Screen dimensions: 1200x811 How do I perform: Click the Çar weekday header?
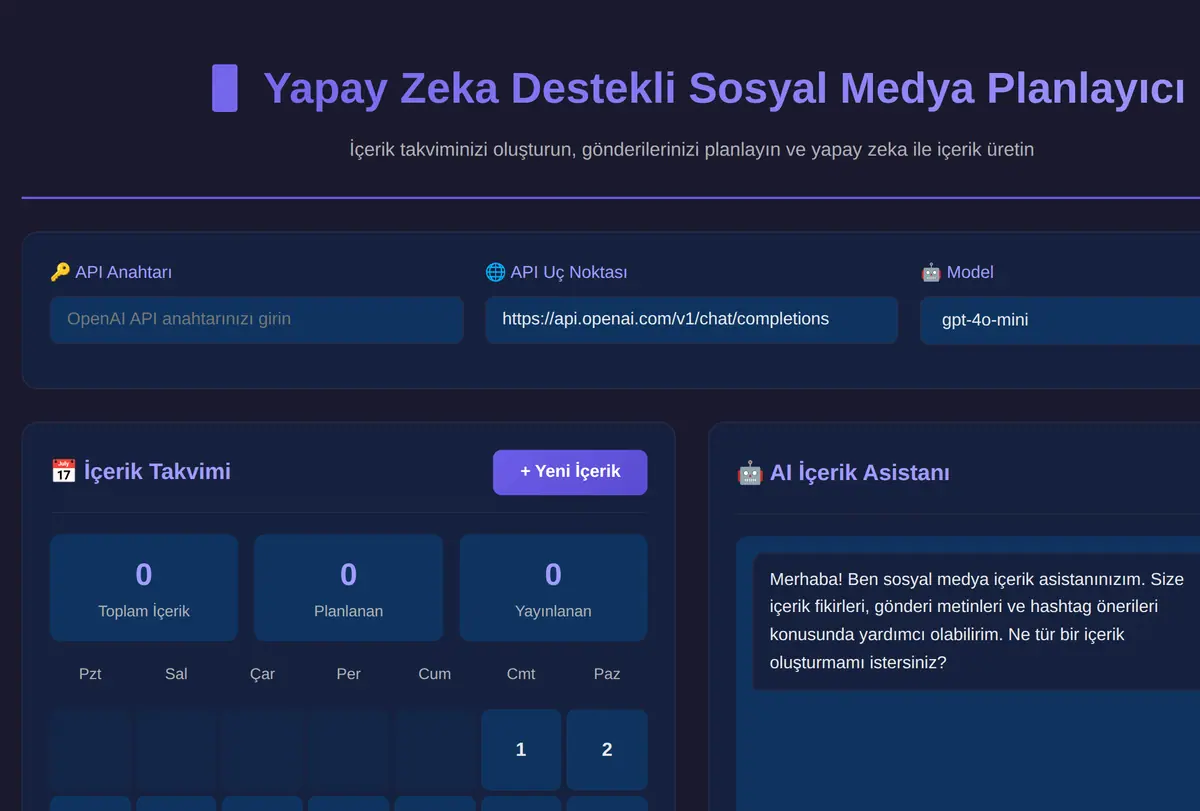(262, 674)
